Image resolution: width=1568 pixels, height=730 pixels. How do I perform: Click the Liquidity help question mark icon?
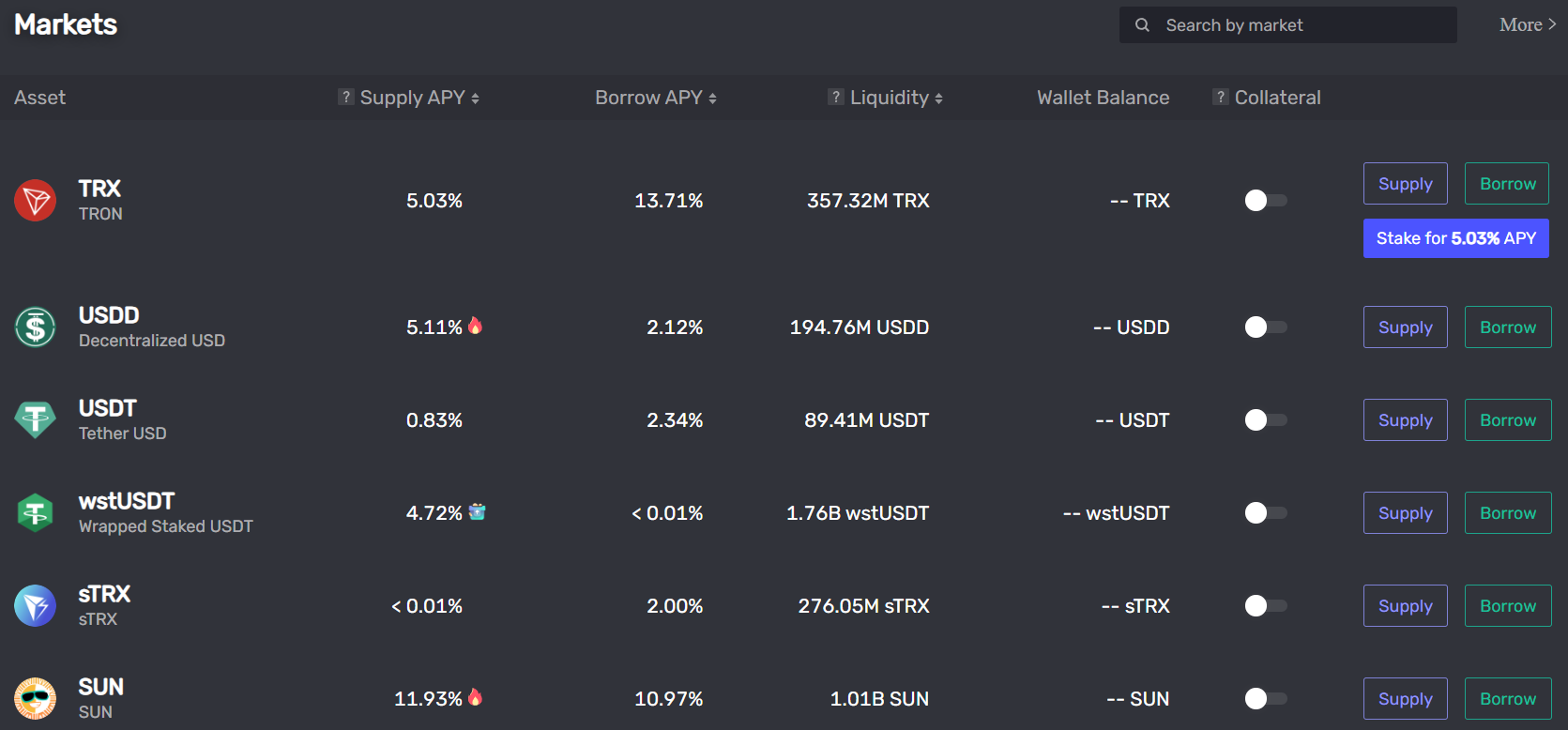(x=836, y=97)
